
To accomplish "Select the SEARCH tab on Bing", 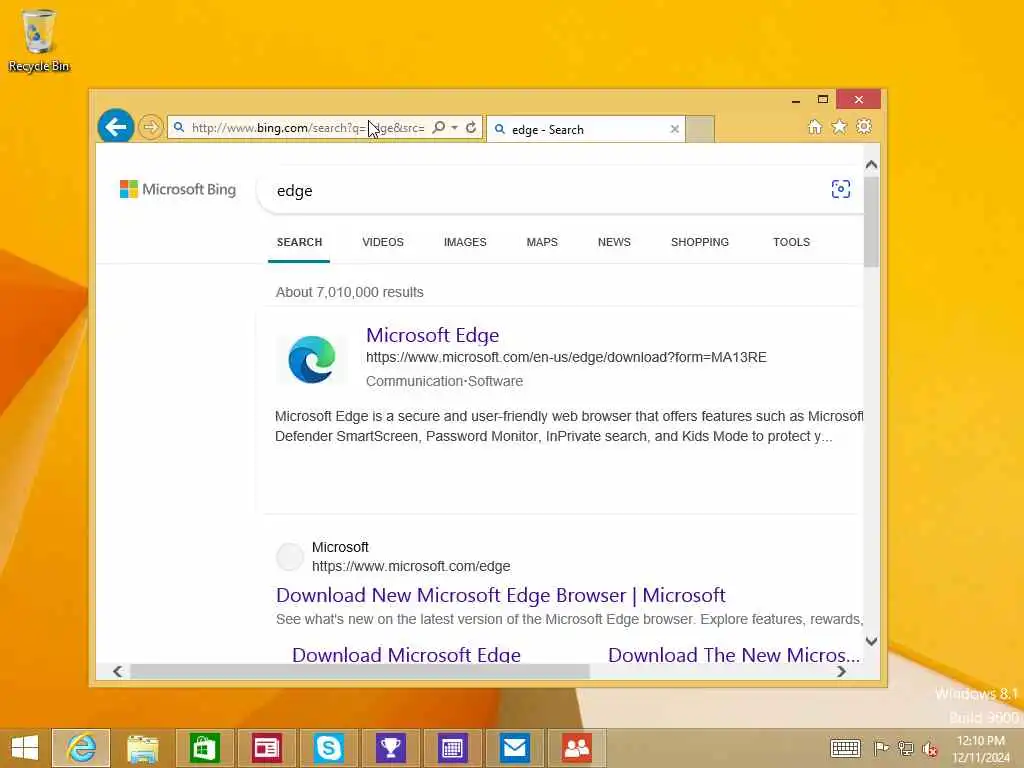I will (299, 242).
